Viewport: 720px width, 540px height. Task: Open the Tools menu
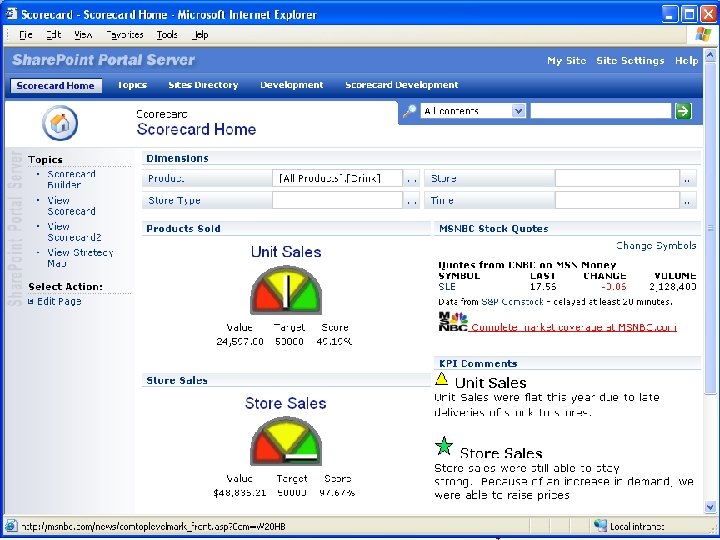[x=167, y=34]
